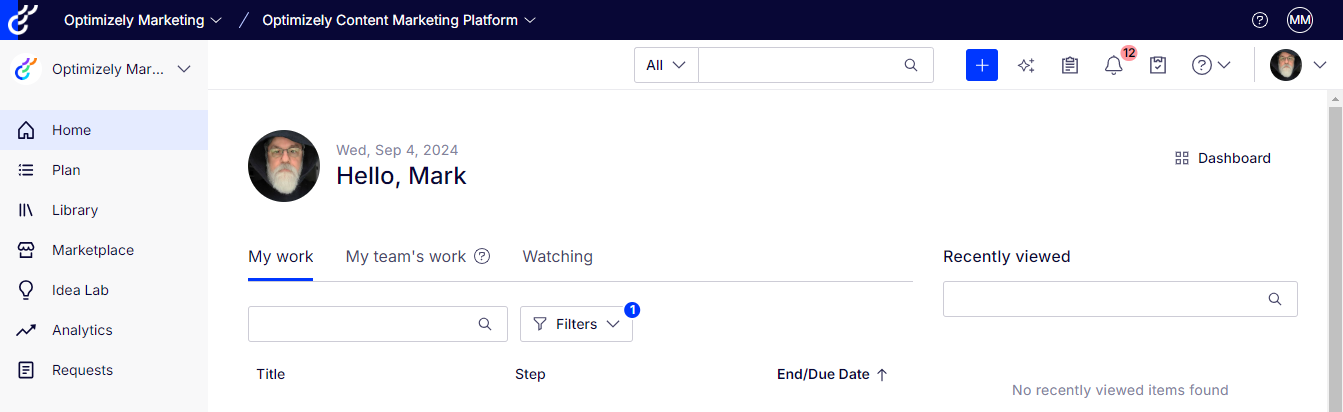
Task: Click the Dashboard button
Action: point(1223,158)
